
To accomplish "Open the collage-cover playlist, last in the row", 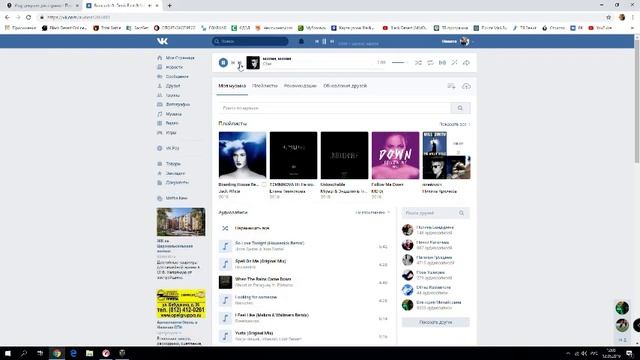I will click(x=446, y=155).
